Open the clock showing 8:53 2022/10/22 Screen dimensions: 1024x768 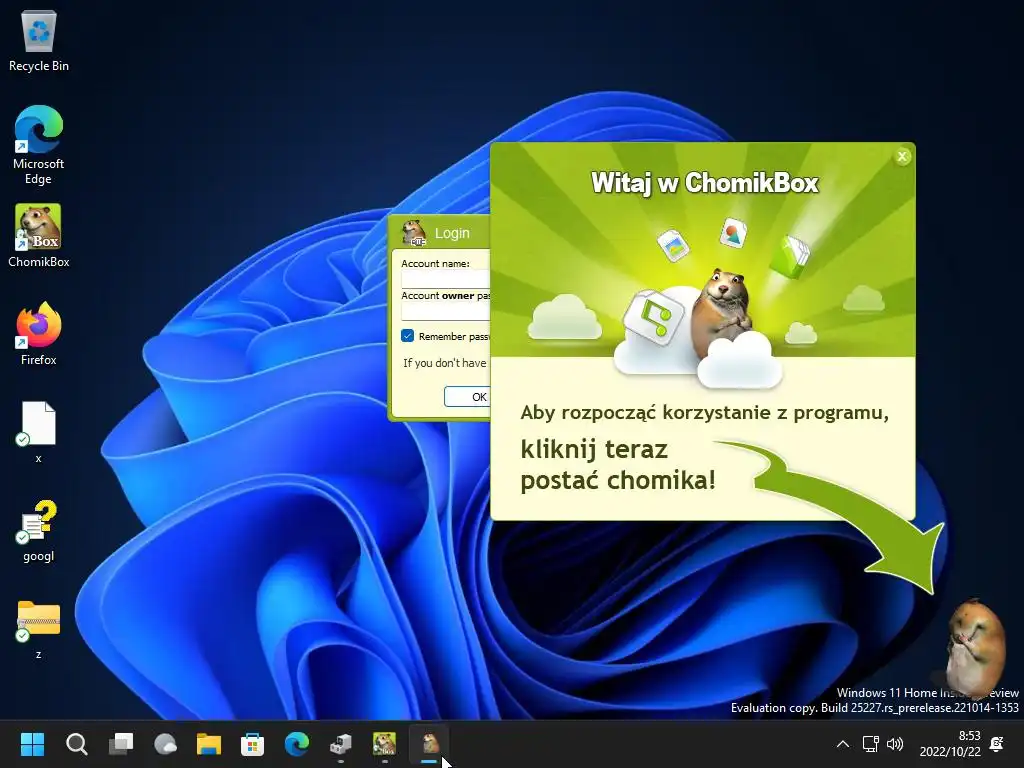coord(950,744)
